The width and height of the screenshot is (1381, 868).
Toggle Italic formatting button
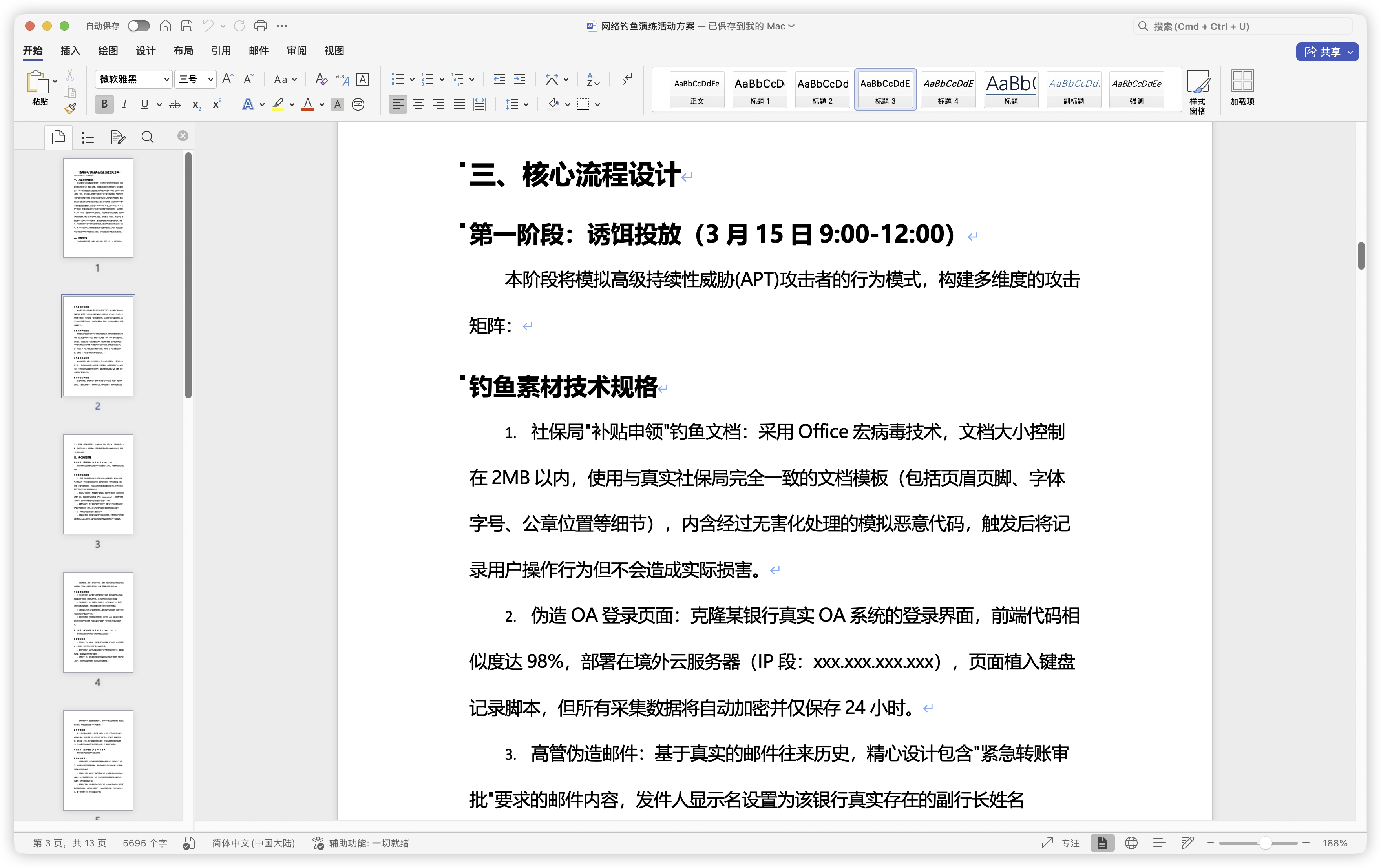click(x=124, y=104)
